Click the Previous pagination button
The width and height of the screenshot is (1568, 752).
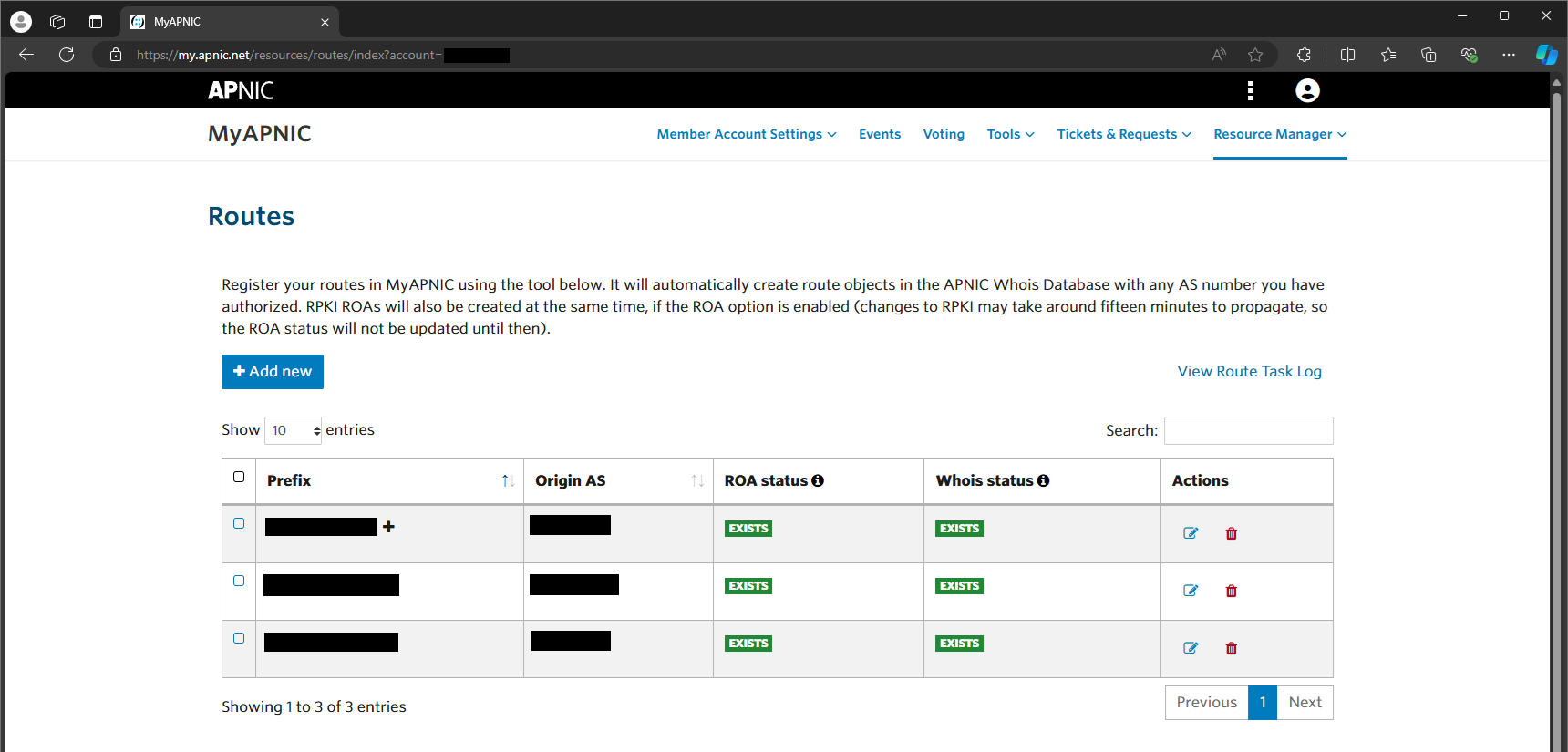pyautogui.click(x=1207, y=703)
